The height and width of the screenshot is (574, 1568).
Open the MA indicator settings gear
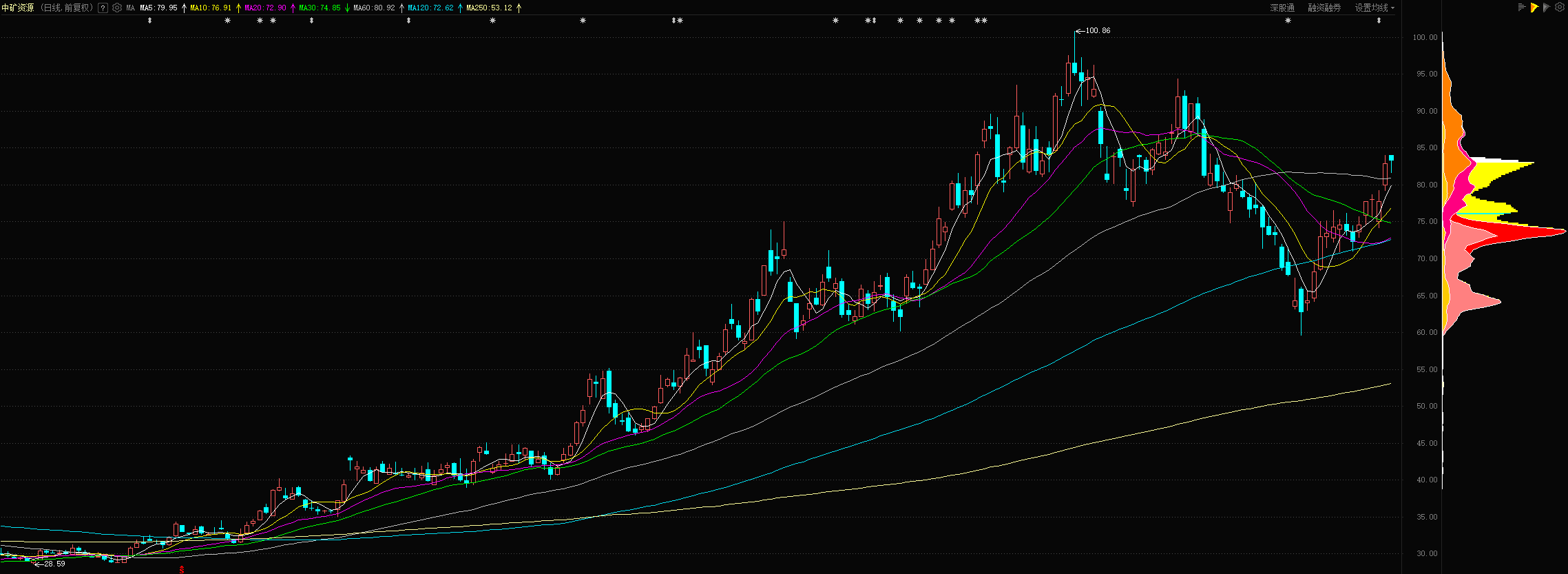coord(117,8)
